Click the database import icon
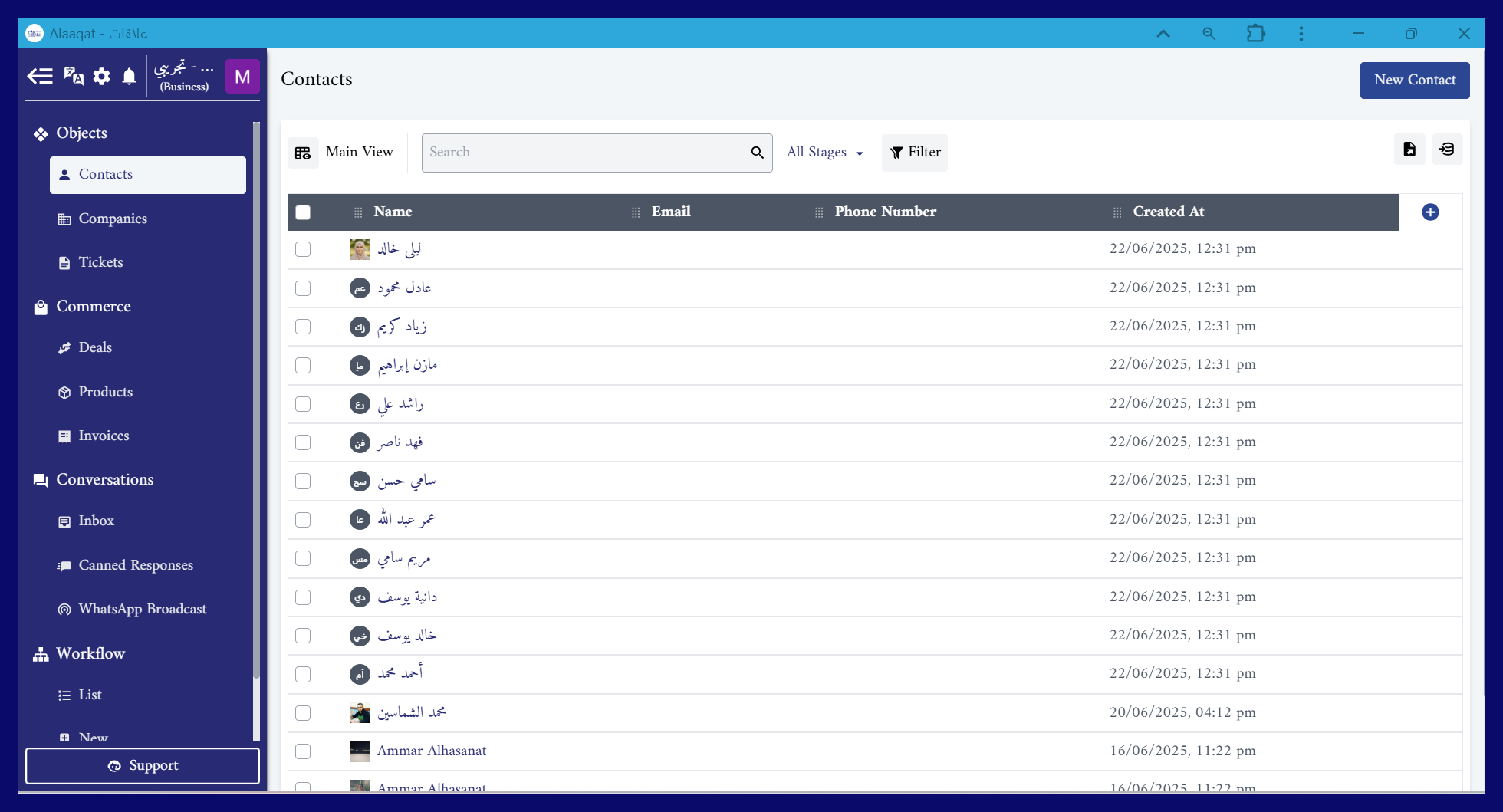Image resolution: width=1503 pixels, height=812 pixels. [x=1447, y=150]
